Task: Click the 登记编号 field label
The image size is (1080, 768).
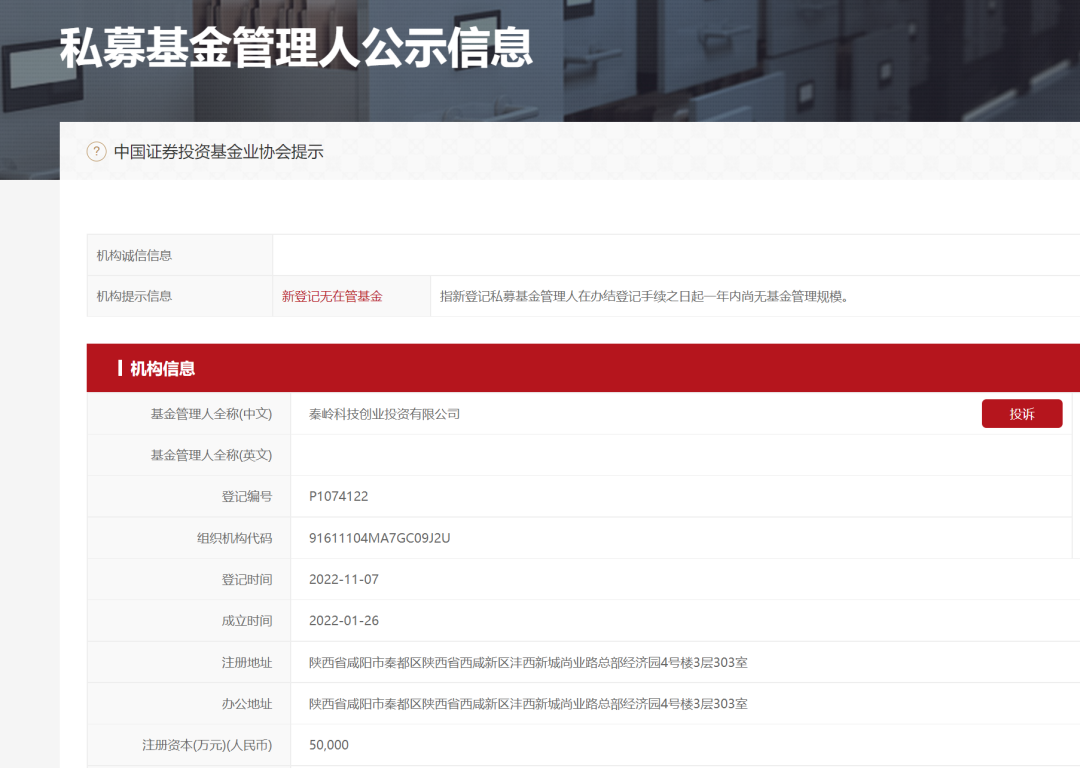Action: click(246, 496)
